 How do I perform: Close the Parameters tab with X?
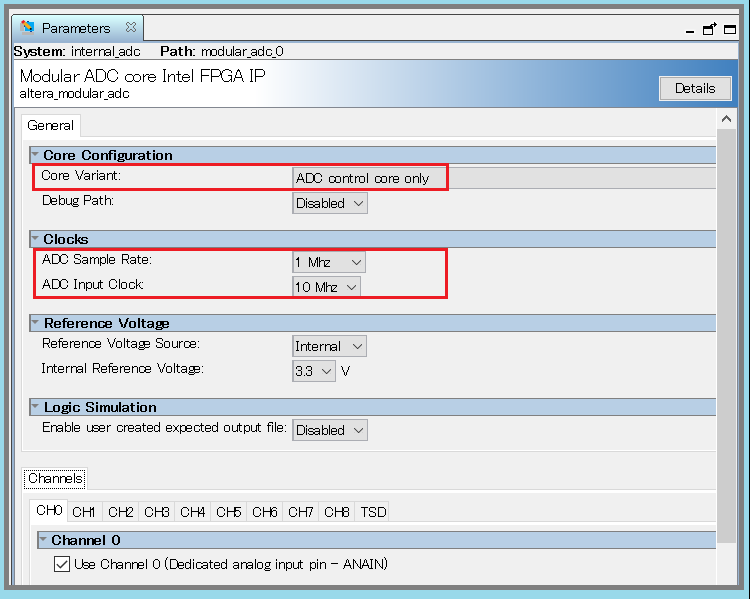130,27
